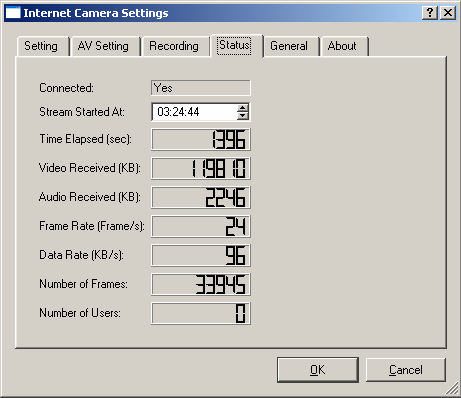
Task: Decrease Stream Started At time with down arrow
Action: point(243,116)
